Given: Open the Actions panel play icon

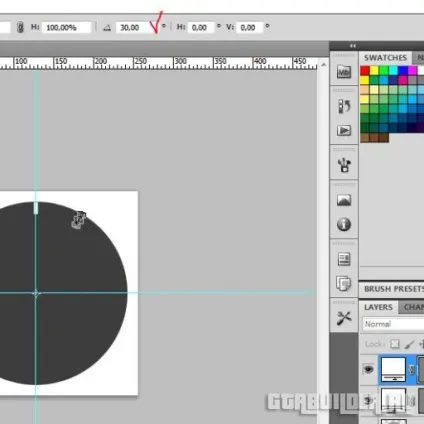Looking at the screenshot, I should 344,130.
